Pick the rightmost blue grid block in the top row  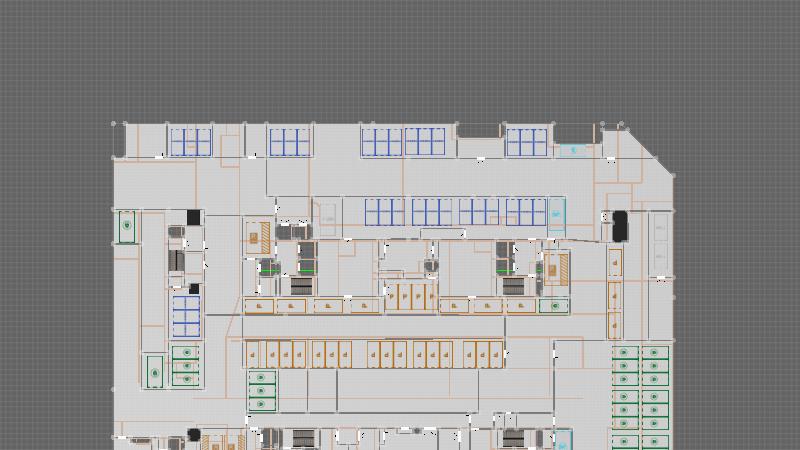coord(527,142)
